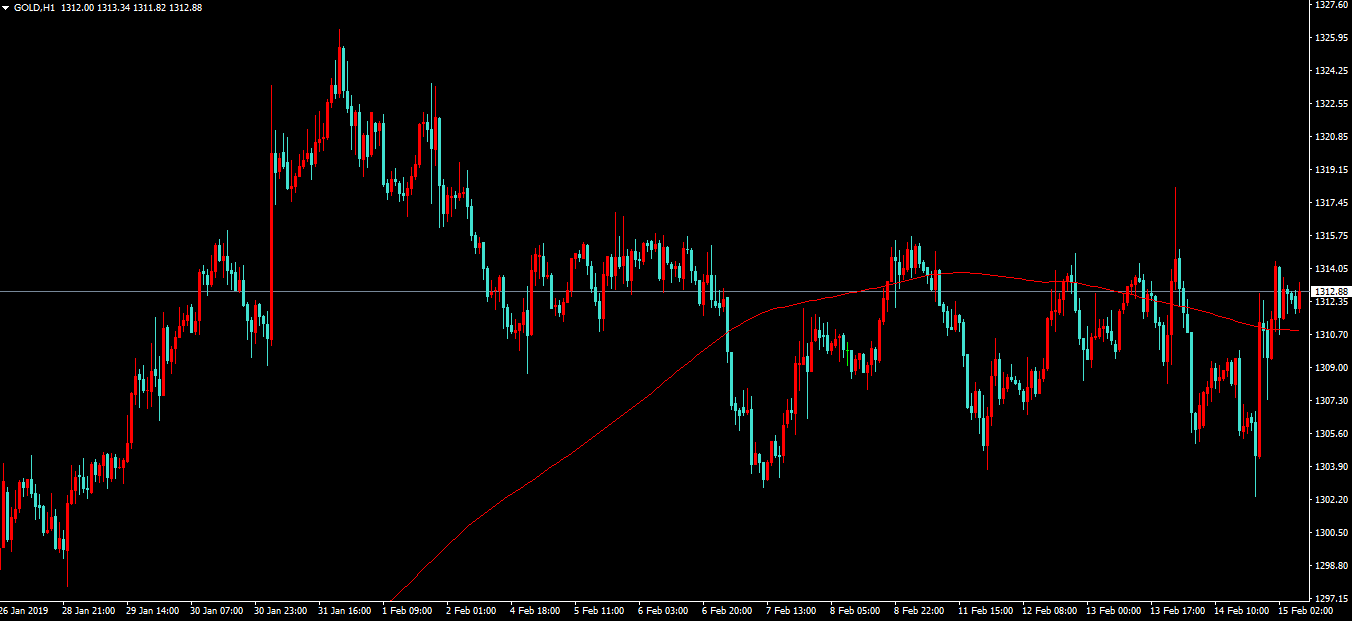The image size is (1352, 621).
Task: Click the 30 Jan 23:00 time label
Action: (x=281, y=610)
